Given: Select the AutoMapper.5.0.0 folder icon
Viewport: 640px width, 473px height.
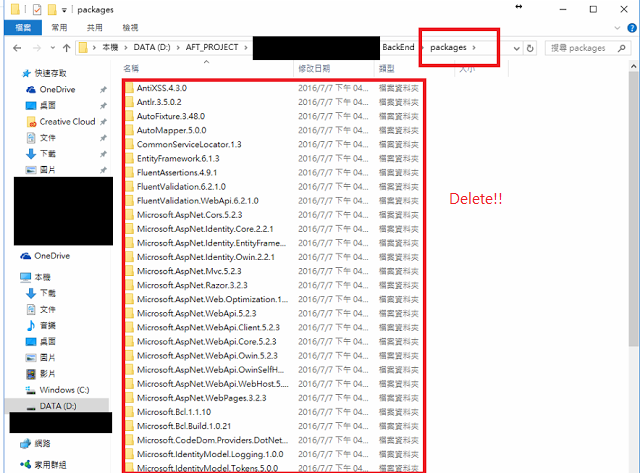Looking at the screenshot, I should point(129,130).
